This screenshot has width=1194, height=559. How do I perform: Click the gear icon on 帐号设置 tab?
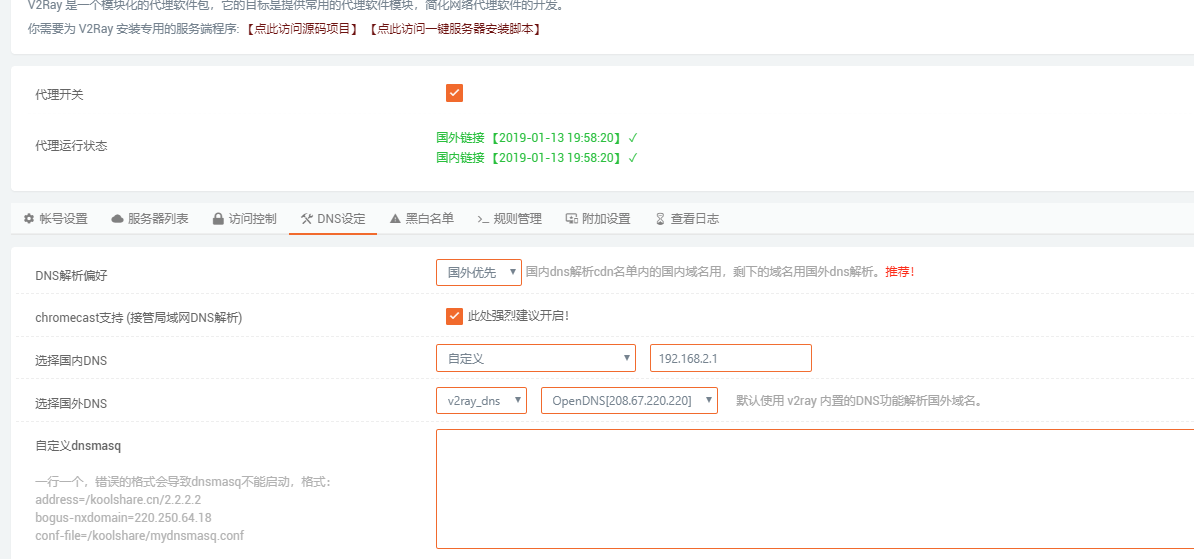click(29, 219)
